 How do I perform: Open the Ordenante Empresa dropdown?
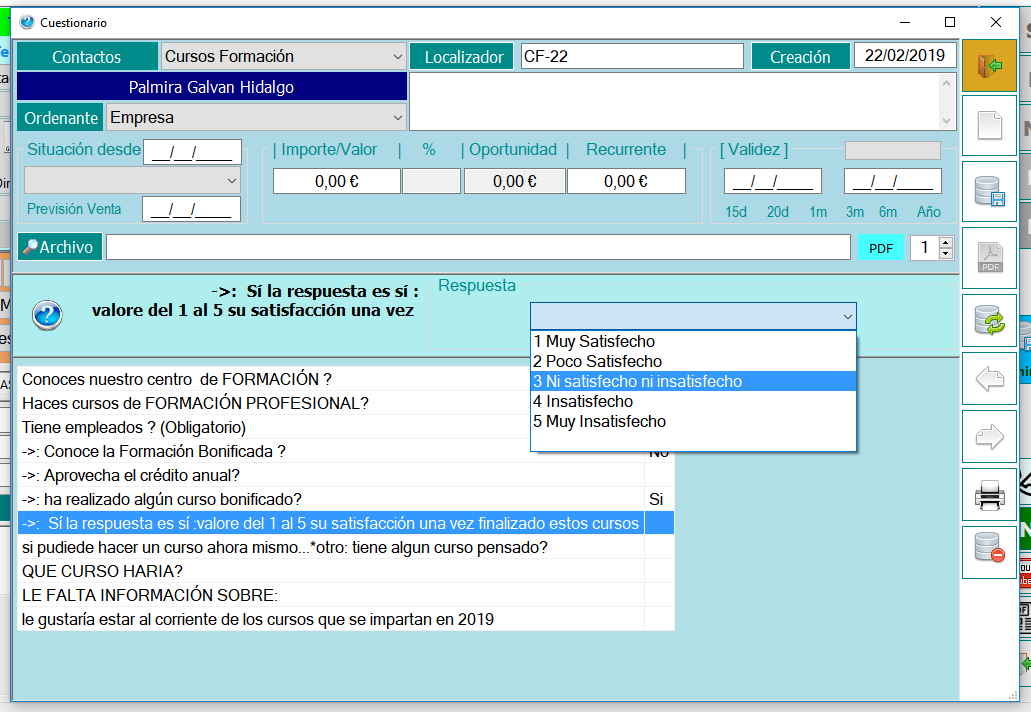tap(256, 118)
